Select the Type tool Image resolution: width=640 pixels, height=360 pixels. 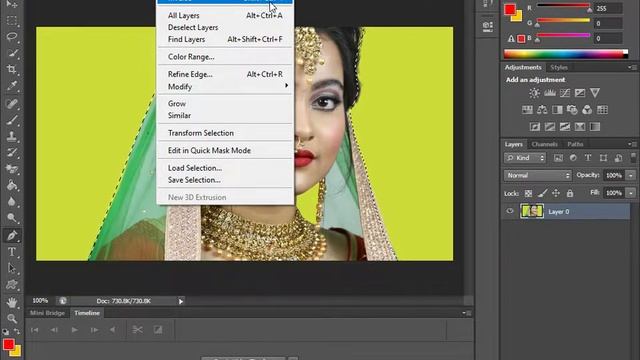(12, 252)
